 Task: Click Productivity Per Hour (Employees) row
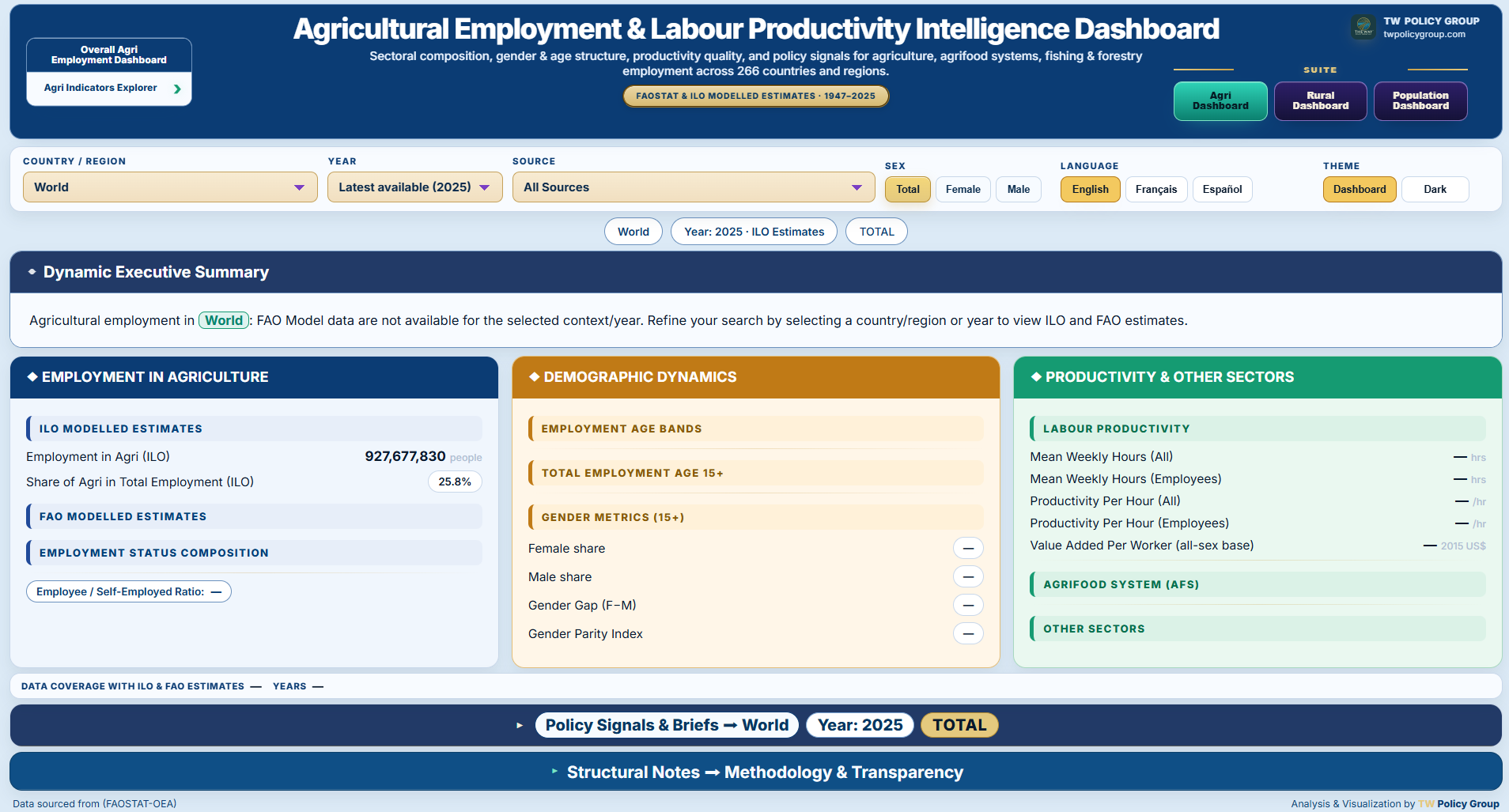[1257, 523]
